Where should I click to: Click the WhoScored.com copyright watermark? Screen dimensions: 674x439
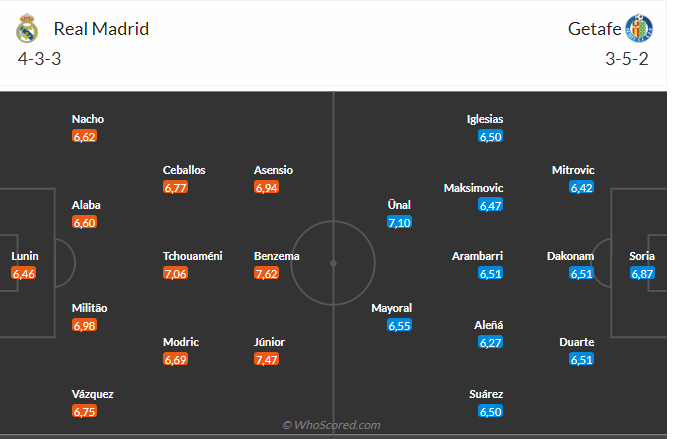click(x=331, y=425)
